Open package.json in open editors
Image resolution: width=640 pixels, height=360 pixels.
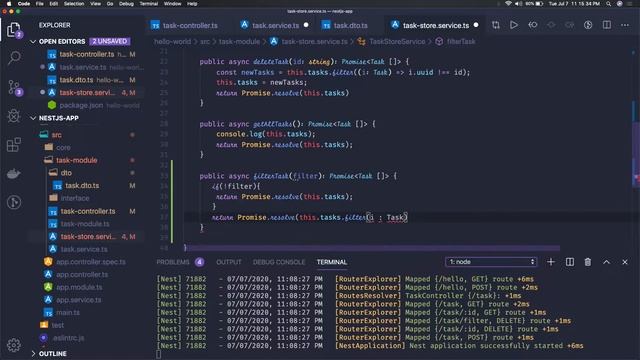coord(81,105)
